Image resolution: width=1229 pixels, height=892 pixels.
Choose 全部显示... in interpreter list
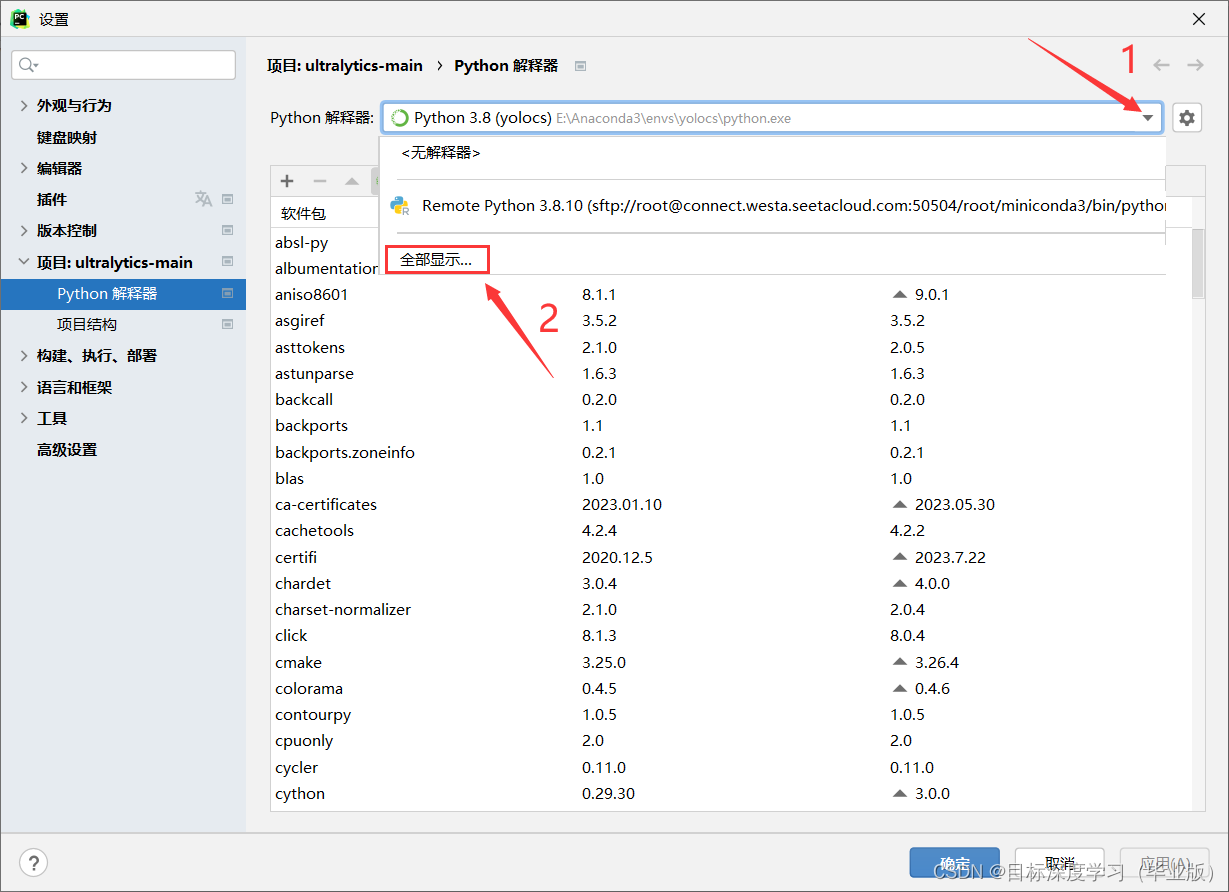tap(437, 260)
